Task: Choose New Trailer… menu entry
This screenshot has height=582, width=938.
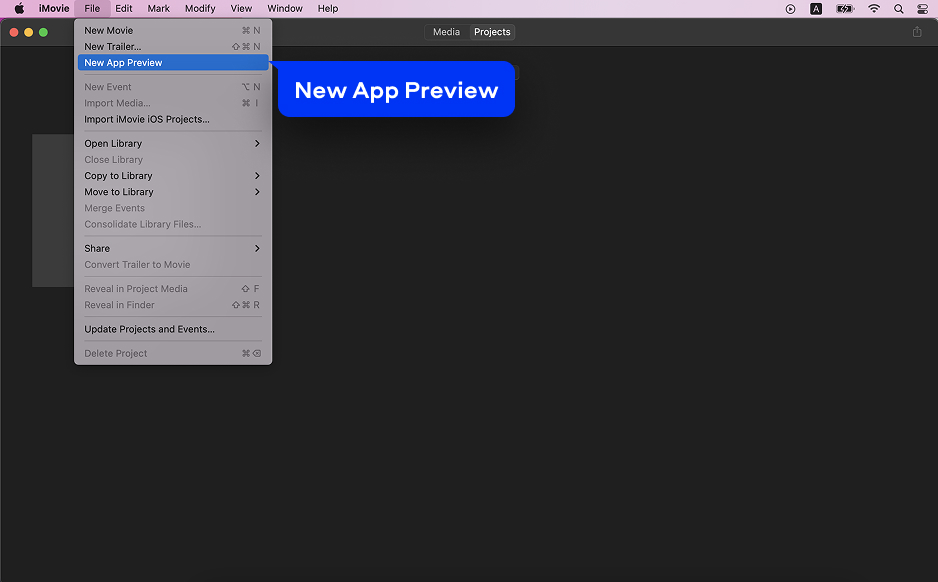Action: click(x=173, y=47)
